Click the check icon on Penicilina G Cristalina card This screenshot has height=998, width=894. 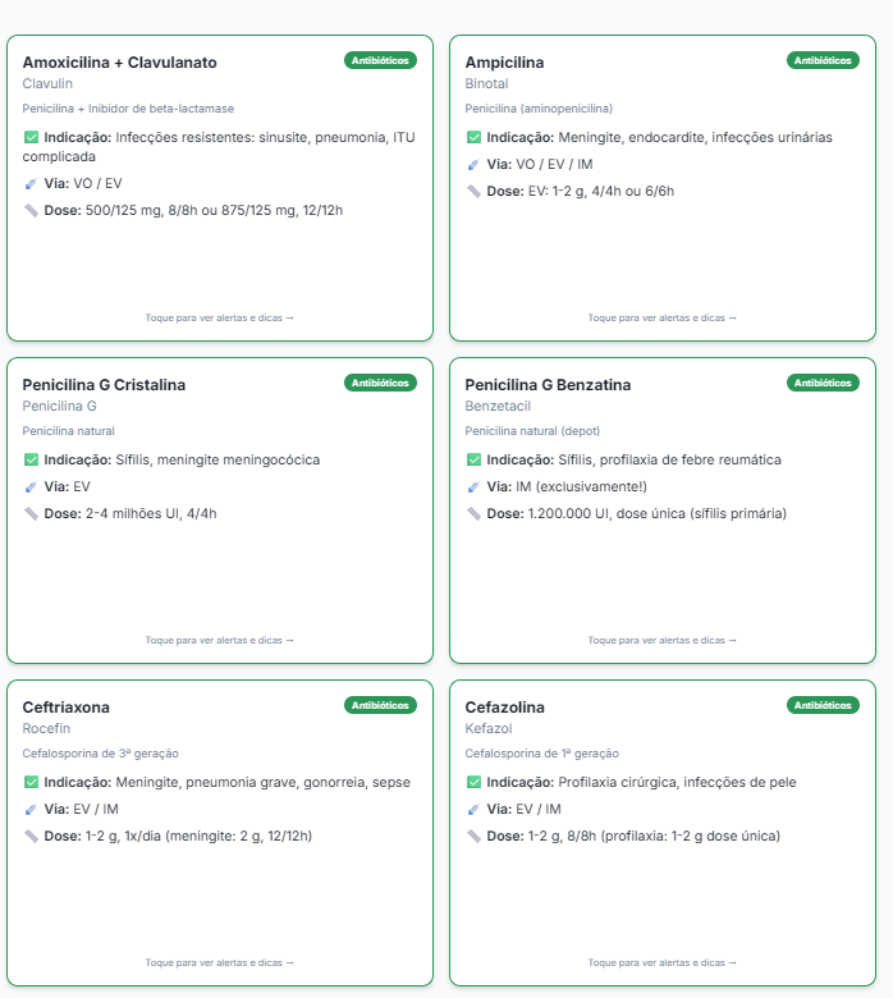[31, 460]
